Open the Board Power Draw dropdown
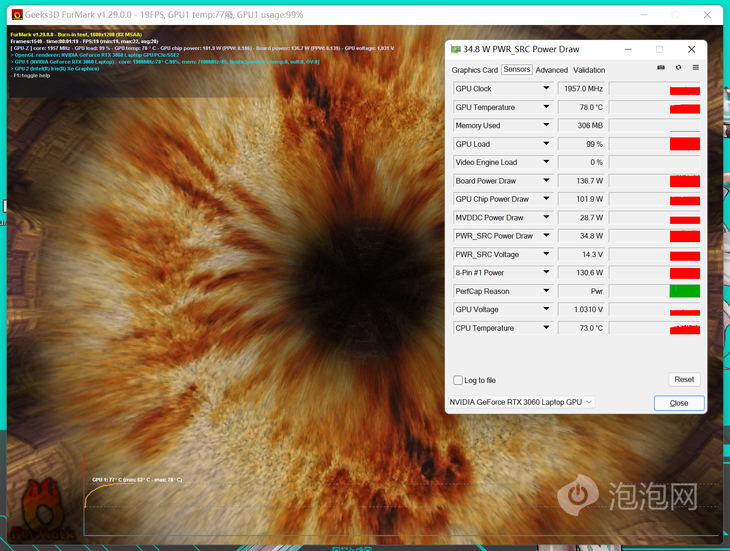Viewport: 730px width, 551px height. click(546, 181)
